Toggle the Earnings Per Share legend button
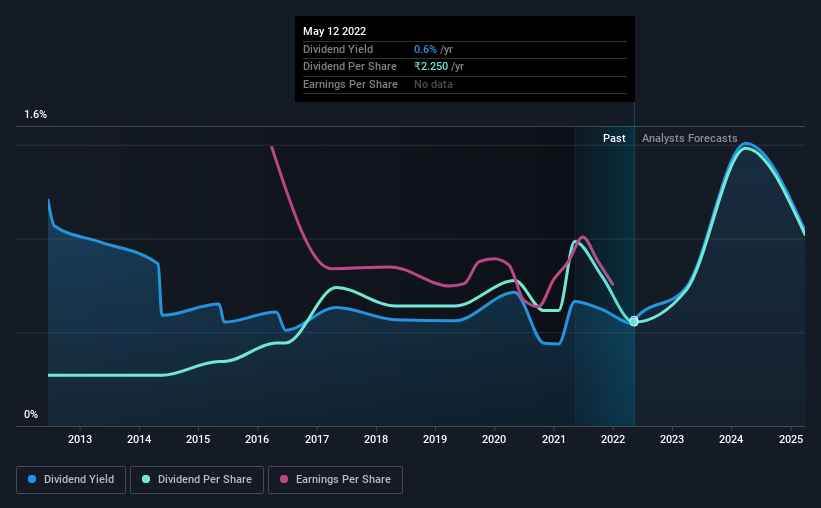 [335, 480]
